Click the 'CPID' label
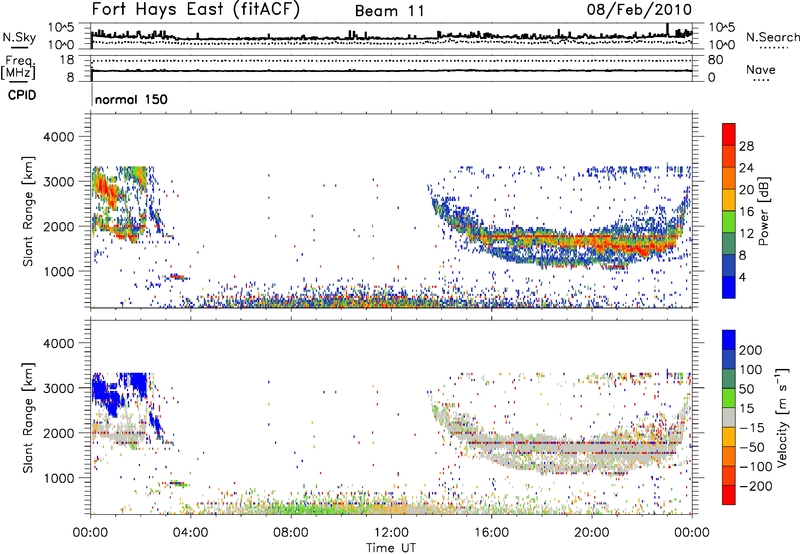 pos(22,95)
